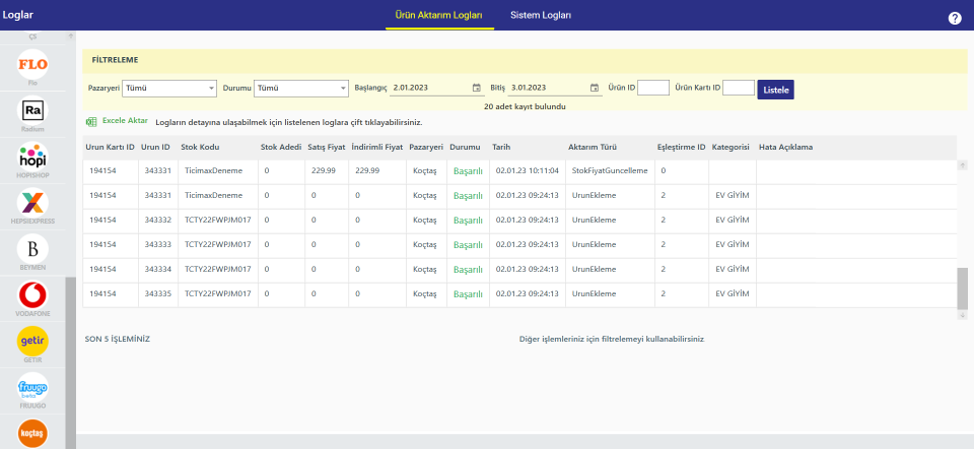Click the Excele Aktar link

click(x=125, y=121)
